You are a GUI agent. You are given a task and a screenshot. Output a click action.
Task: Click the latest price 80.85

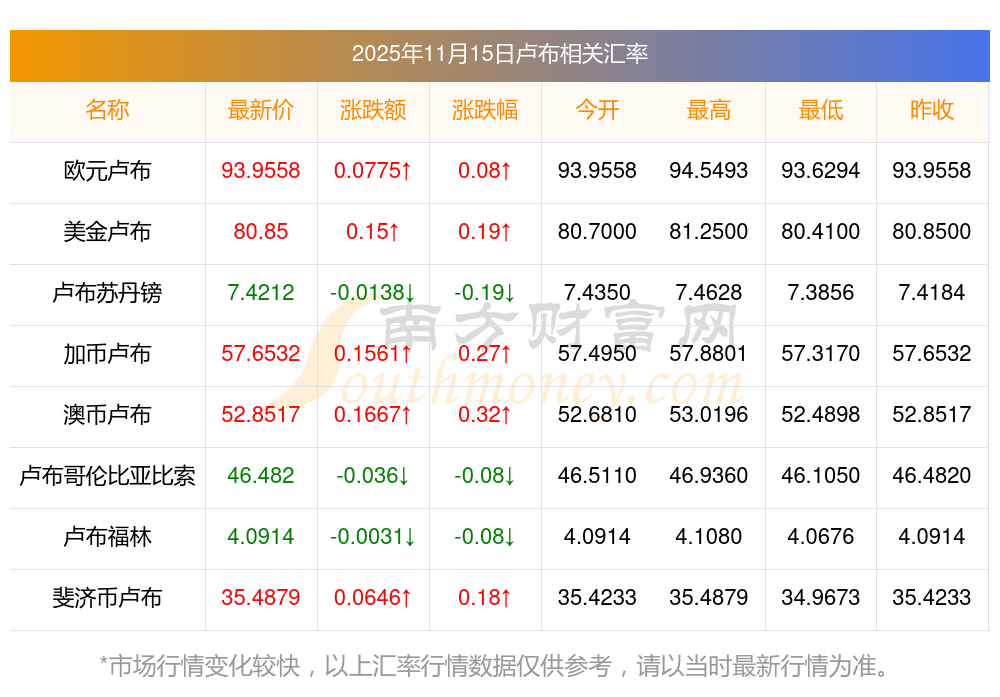tap(261, 231)
